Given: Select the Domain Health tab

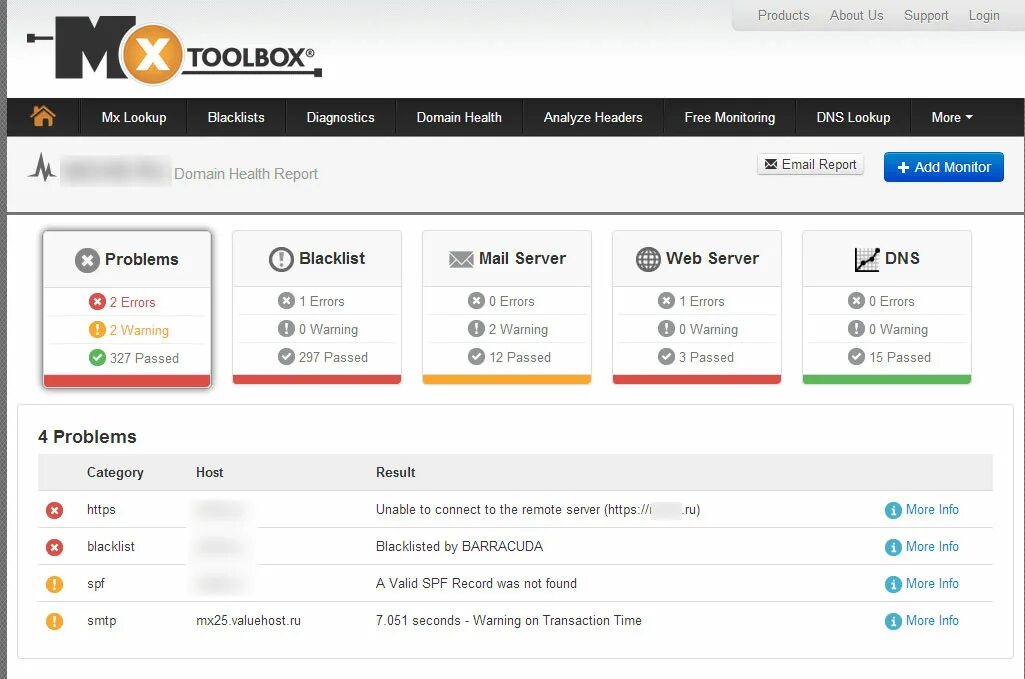Looking at the screenshot, I should tap(459, 117).
